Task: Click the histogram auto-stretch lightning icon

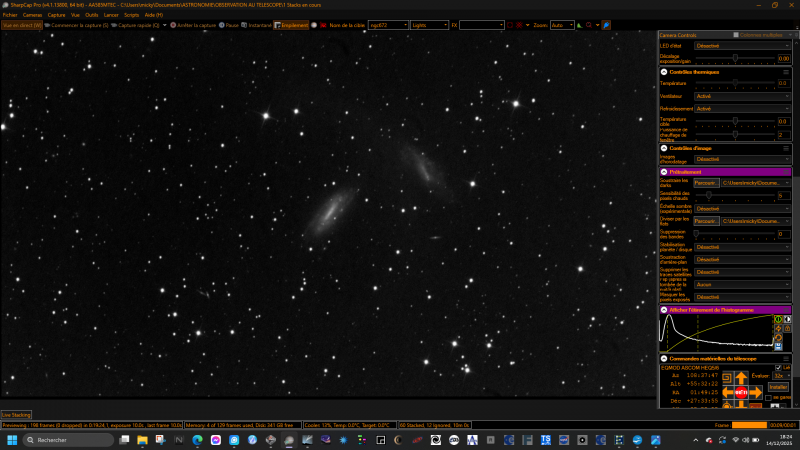Action: tap(778, 328)
